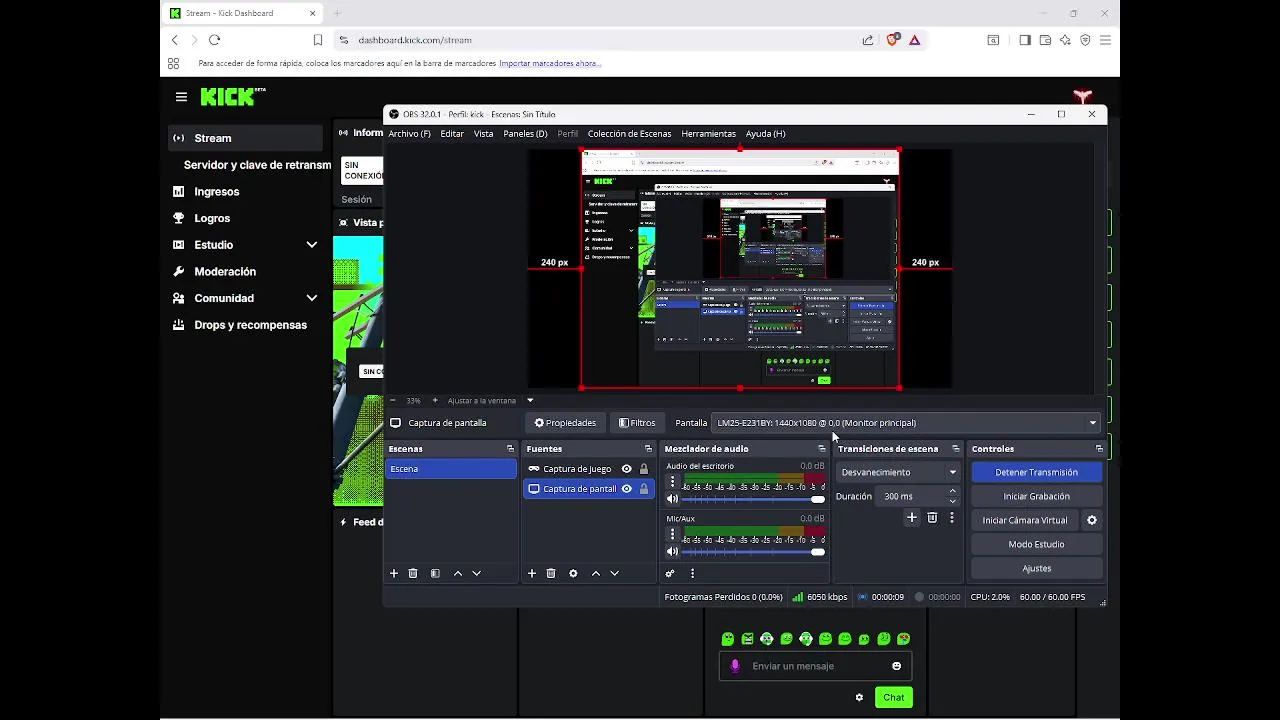The width and height of the screenshot is (1280, 720).
Task: Mute the Mic/Aux speaker icon
Action: point(672,551)
